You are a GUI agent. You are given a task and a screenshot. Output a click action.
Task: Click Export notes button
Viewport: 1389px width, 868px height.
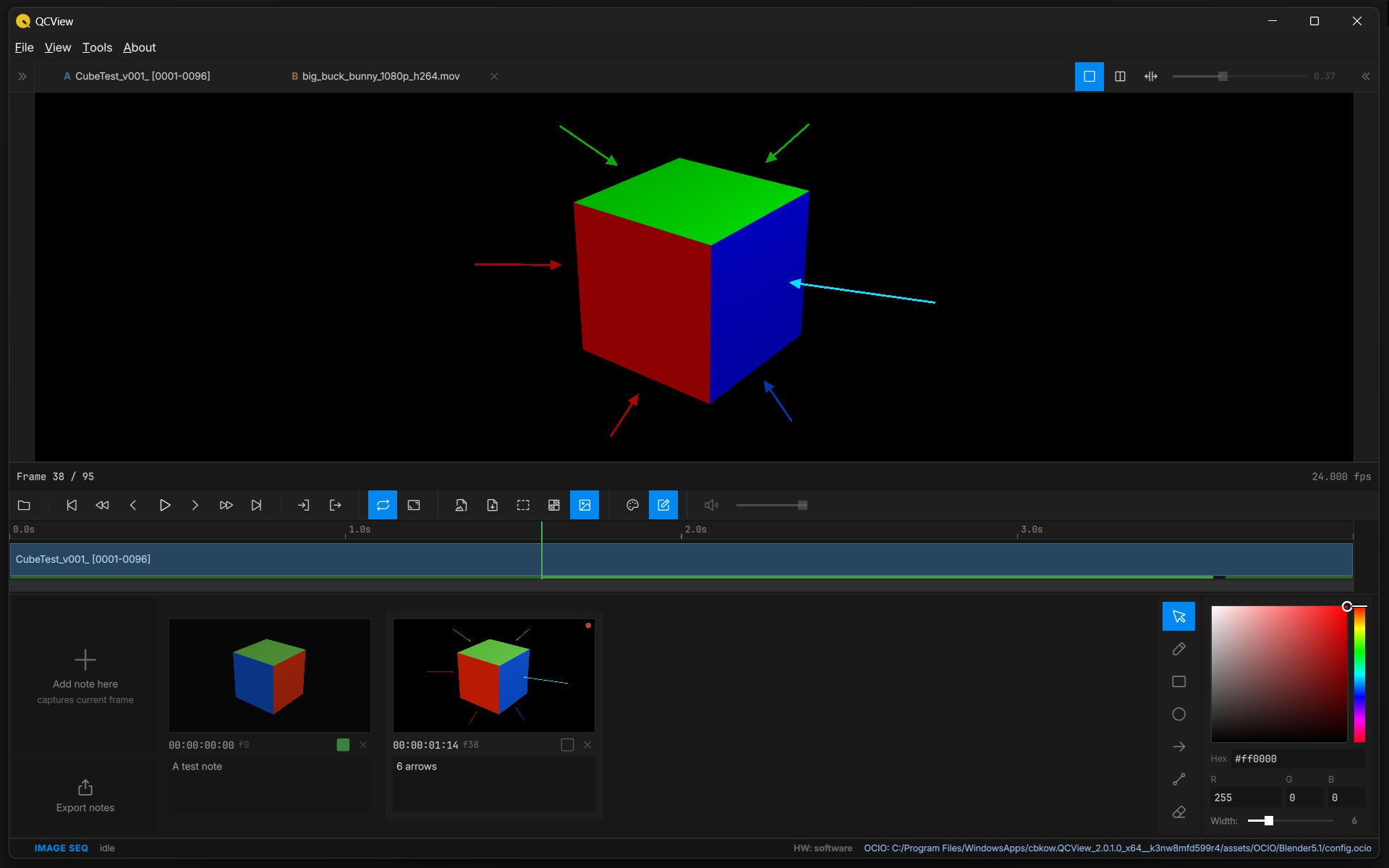85,796
